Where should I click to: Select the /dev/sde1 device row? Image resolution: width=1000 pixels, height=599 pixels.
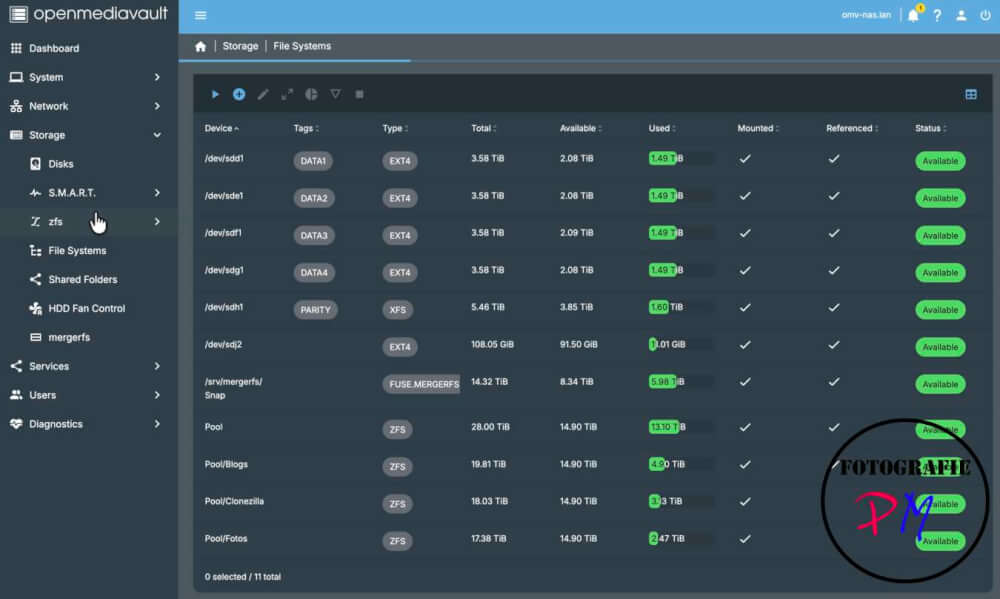[592, 197]
